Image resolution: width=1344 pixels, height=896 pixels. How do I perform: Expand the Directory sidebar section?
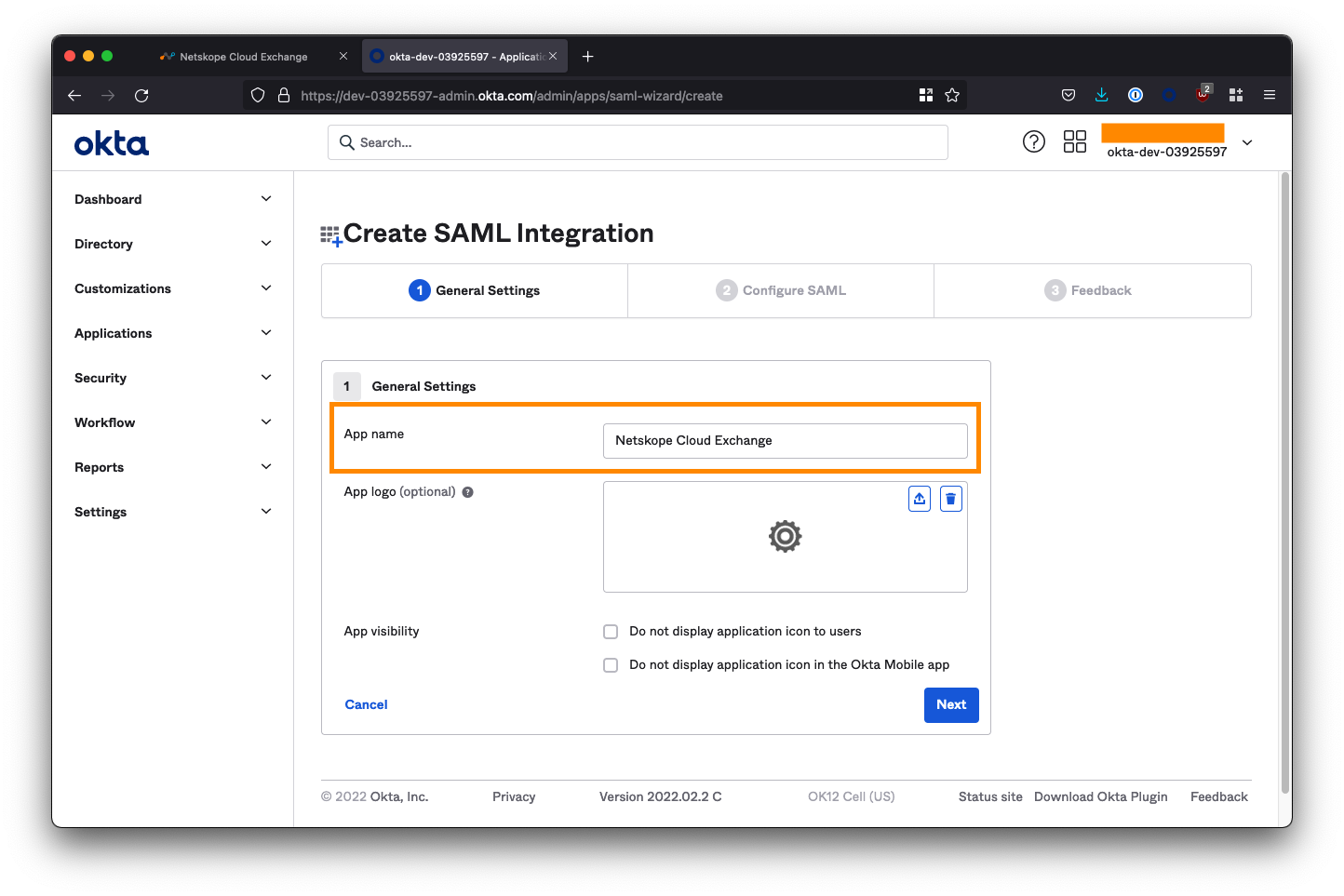pos(172,244)
